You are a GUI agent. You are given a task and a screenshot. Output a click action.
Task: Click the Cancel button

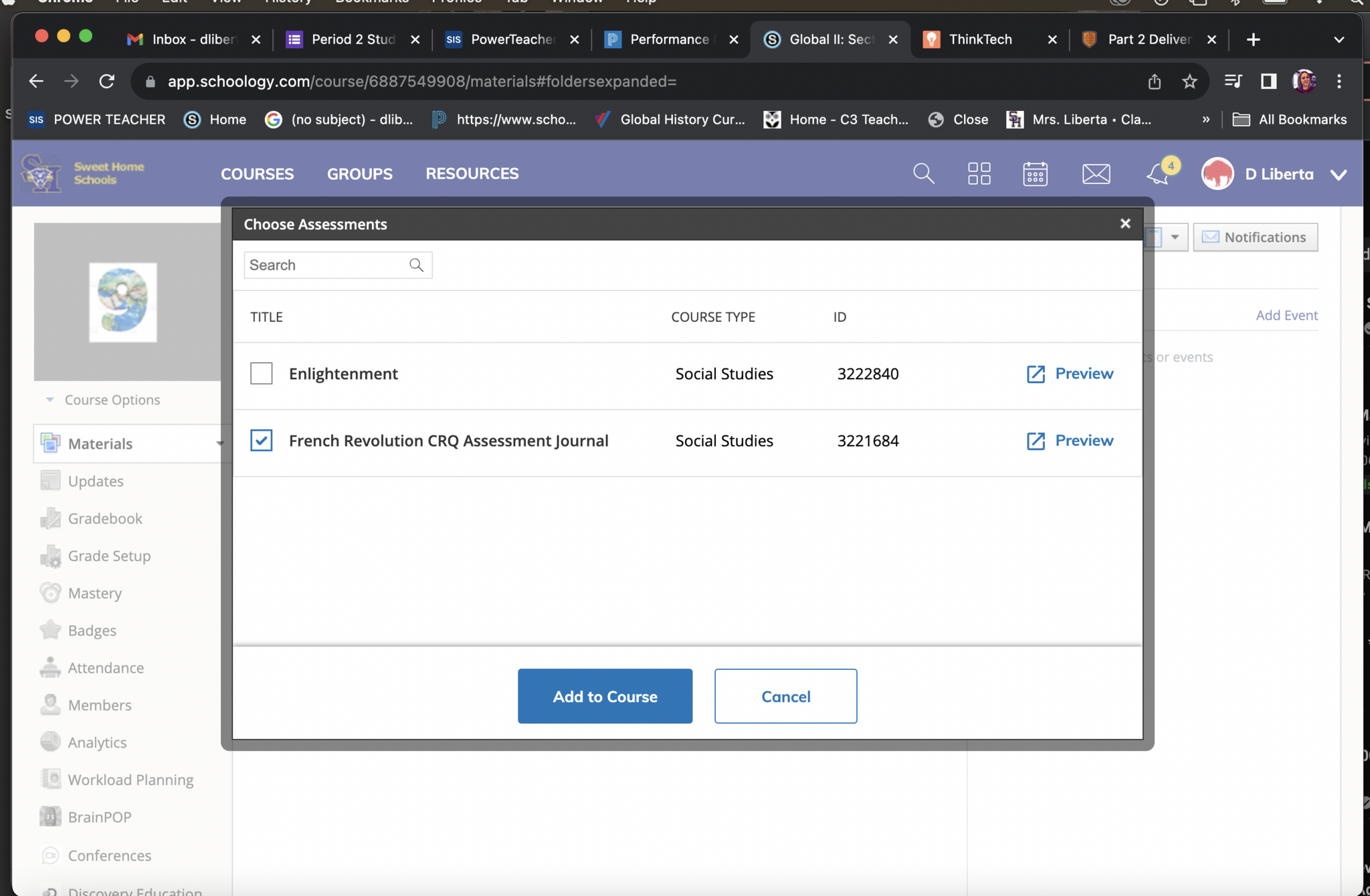(x=785, y=696)
